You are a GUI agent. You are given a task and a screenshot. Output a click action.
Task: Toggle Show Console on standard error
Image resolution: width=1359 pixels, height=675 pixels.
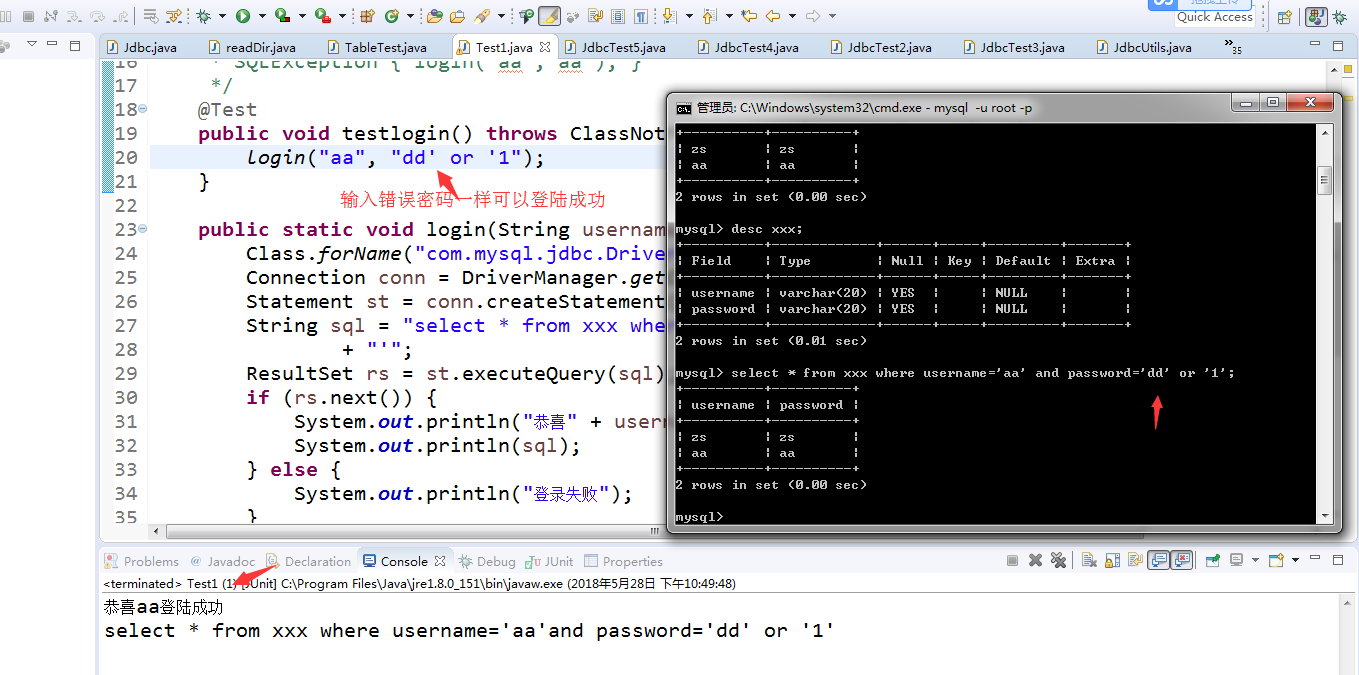[x=1183, y=560]
